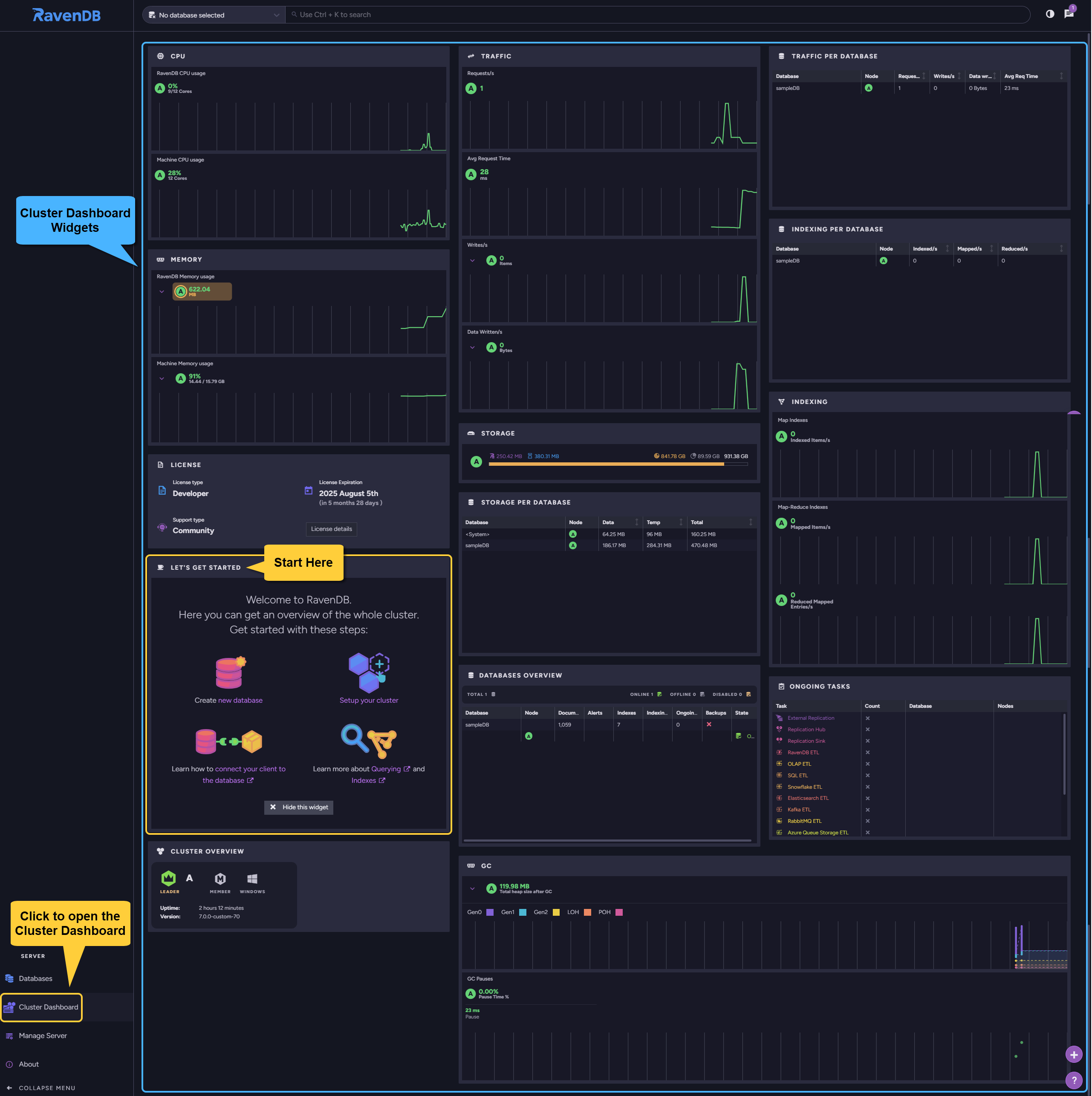Screen dimensions: 1092x1096
Task: Click the License widget header icon
Action: 161,464
